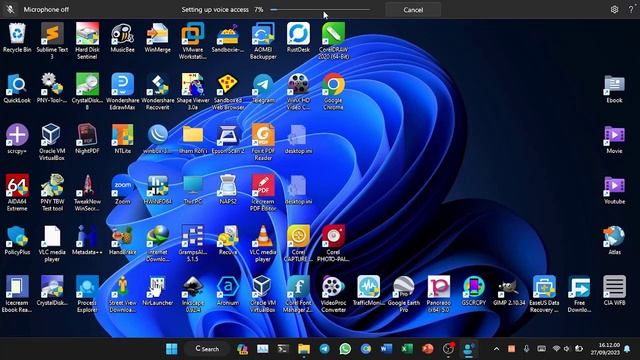640x360 pixels.
Task: Open Telegram from the taskbar
Action: pos(324,349)
